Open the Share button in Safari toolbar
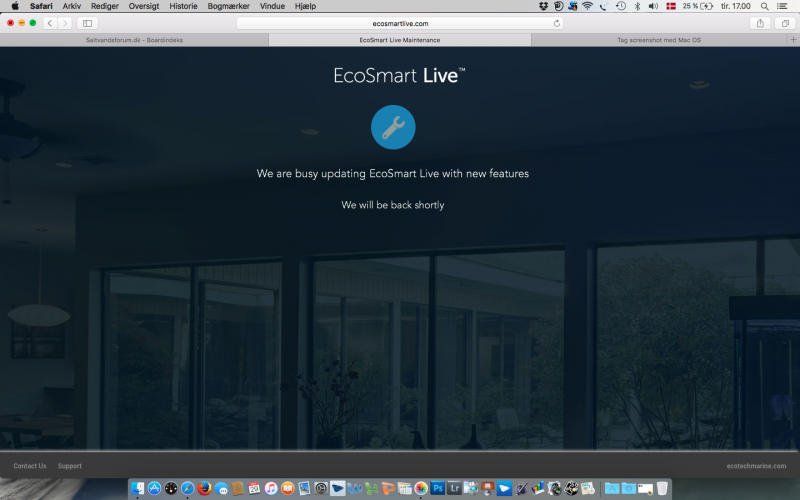 pyautogui.click(x=760, y=23)
